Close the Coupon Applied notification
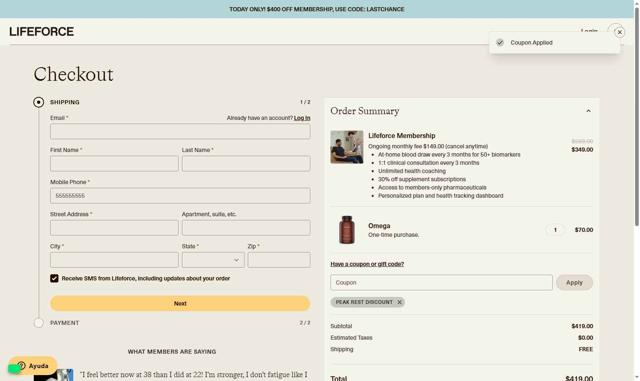Viewport: 640px width, 381px height. tap(620, 32)
